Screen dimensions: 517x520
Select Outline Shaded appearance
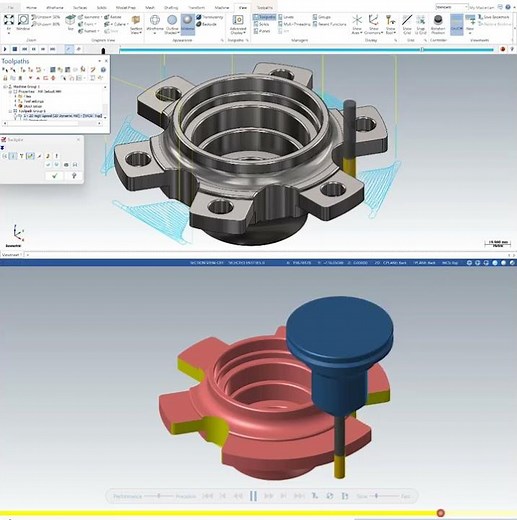click(172, 24)
